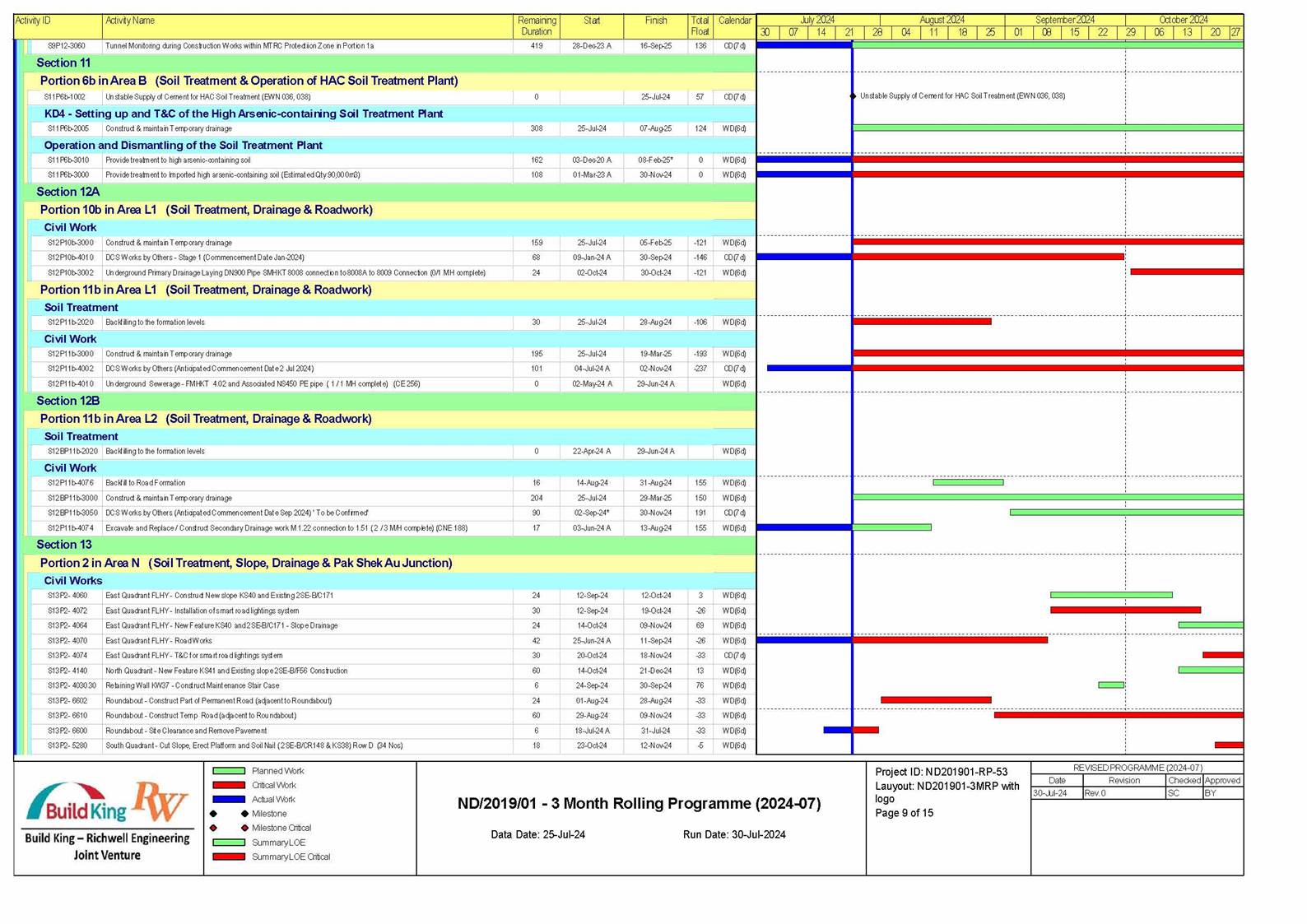Click the red Milestone Critical diamond in legend
Viewport: 1307px width, 924px height.
click(x=244, y=828)
